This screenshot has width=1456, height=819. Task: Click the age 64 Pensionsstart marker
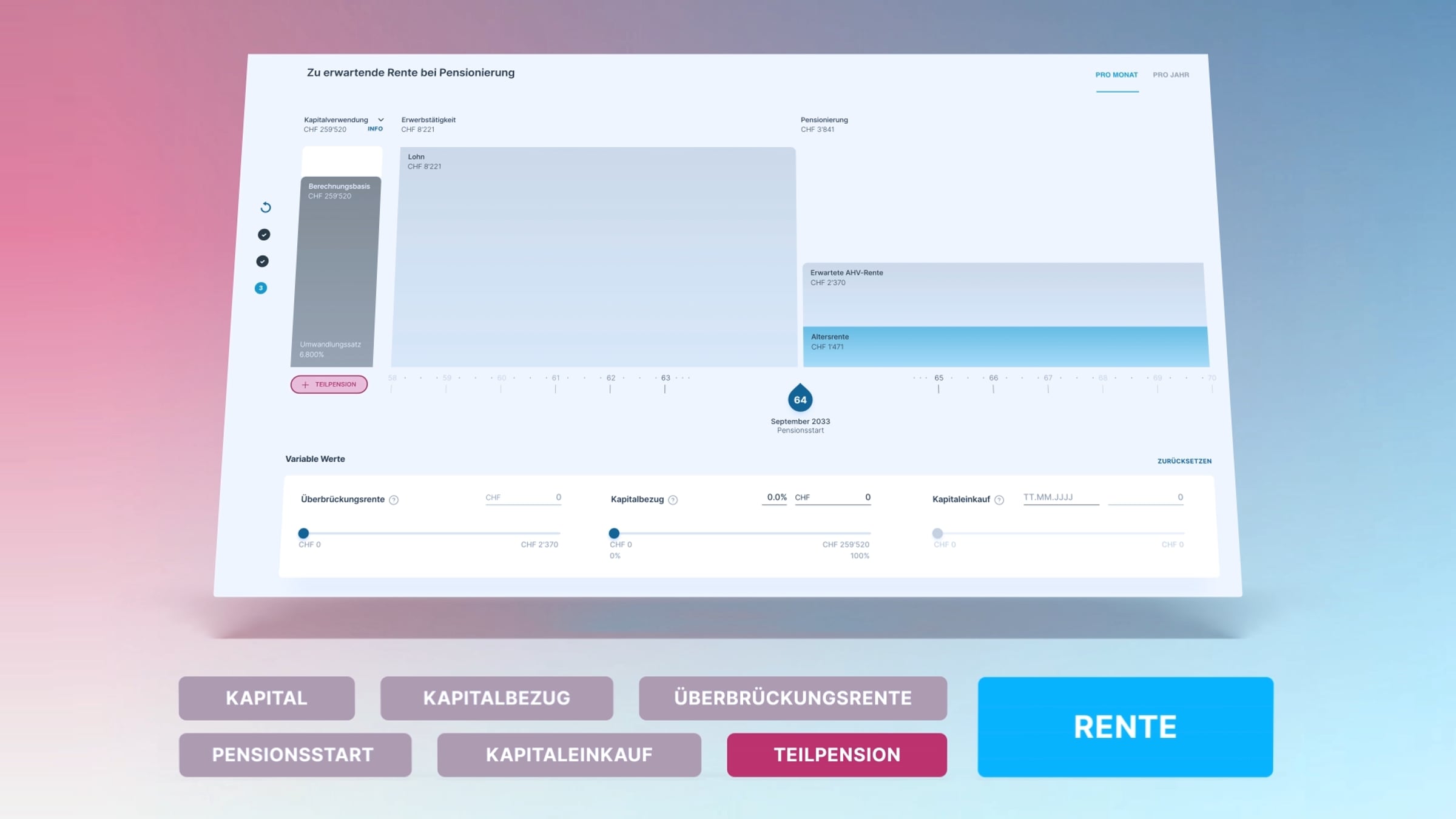pos(800,399)
